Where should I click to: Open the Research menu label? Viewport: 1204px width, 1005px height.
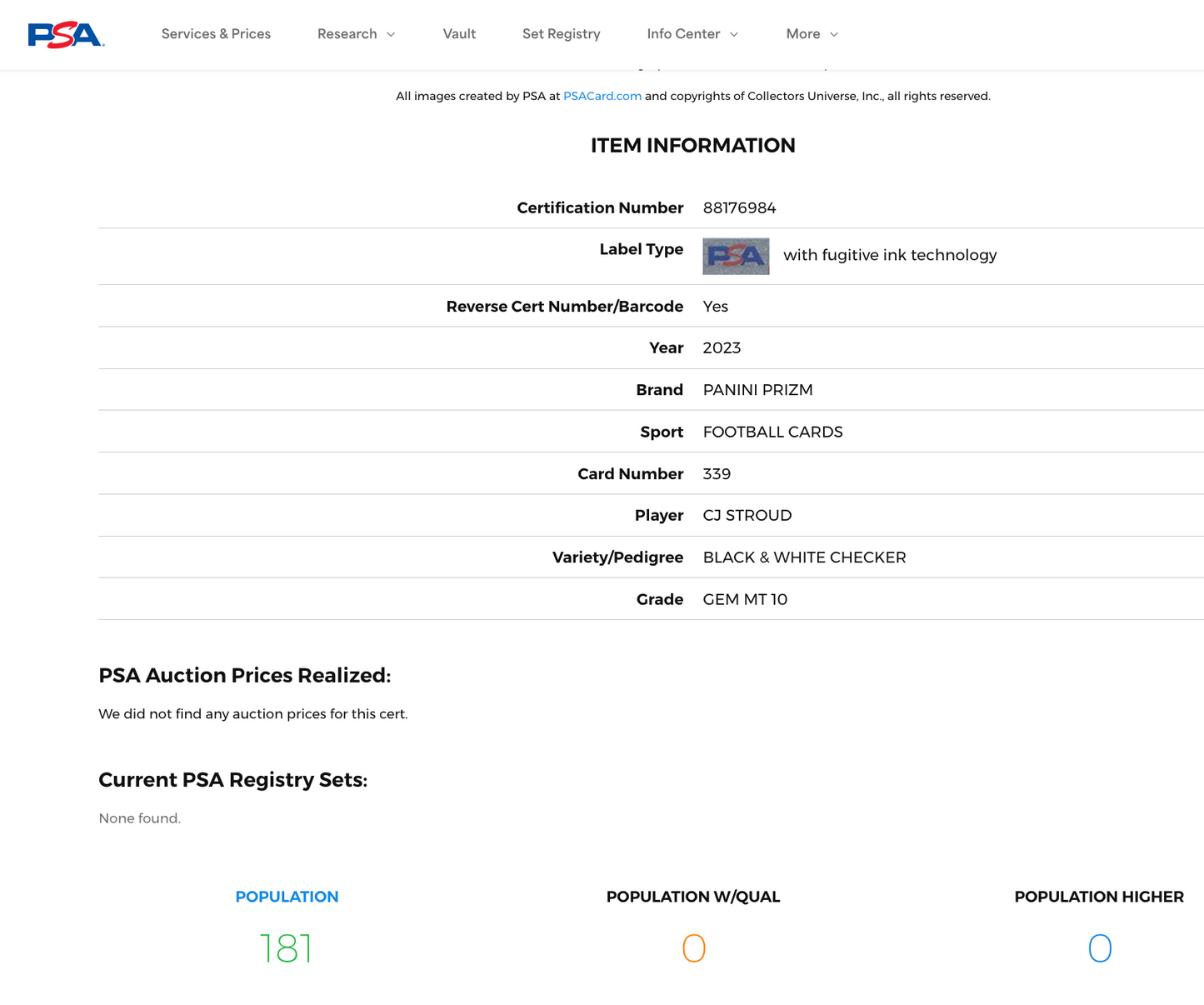click(x=347, y=34)
